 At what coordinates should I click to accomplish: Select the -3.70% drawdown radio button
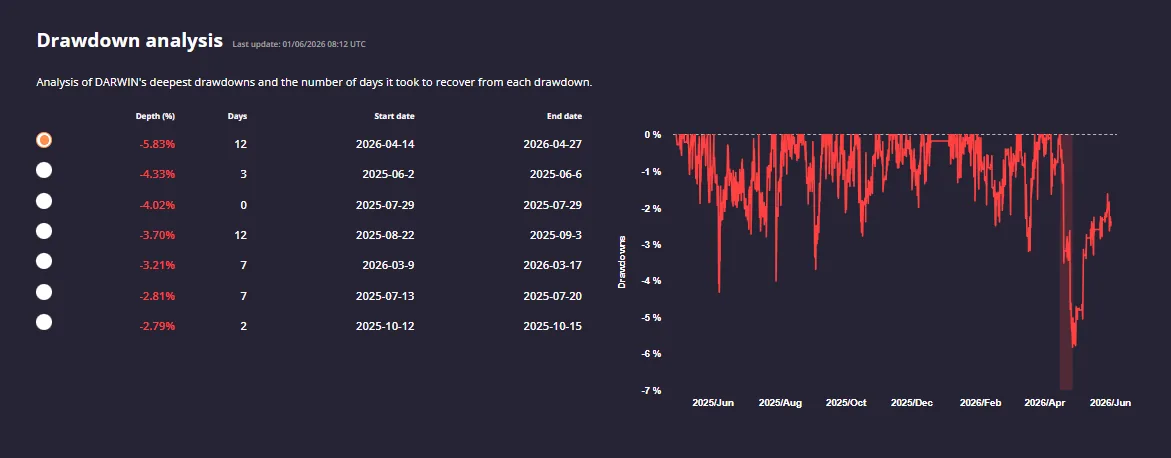tap(44, 232)
